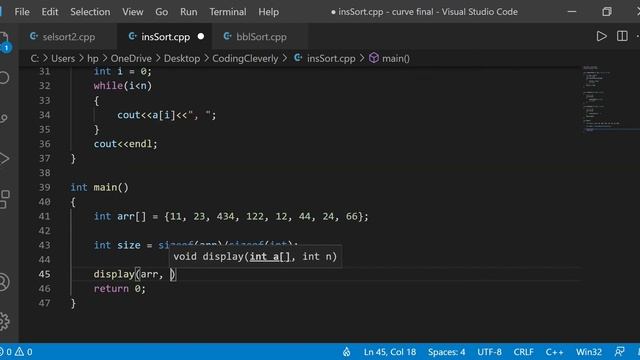Open the Run menu
This screenshot has width=640, height=360.
[x=189, y=12]
